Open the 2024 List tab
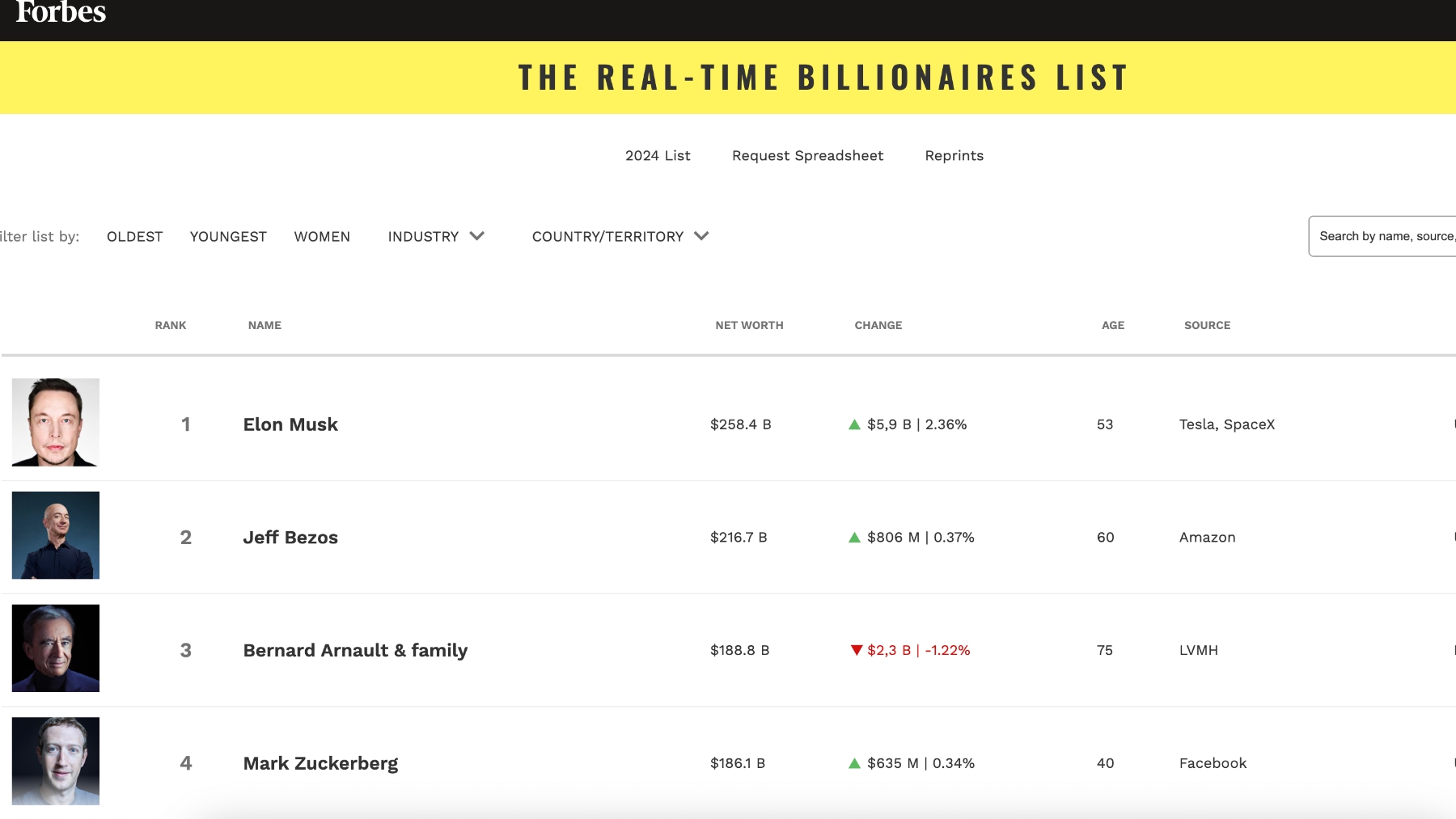The width and height of the screenshot is (1456, 819). pos(657,154)
